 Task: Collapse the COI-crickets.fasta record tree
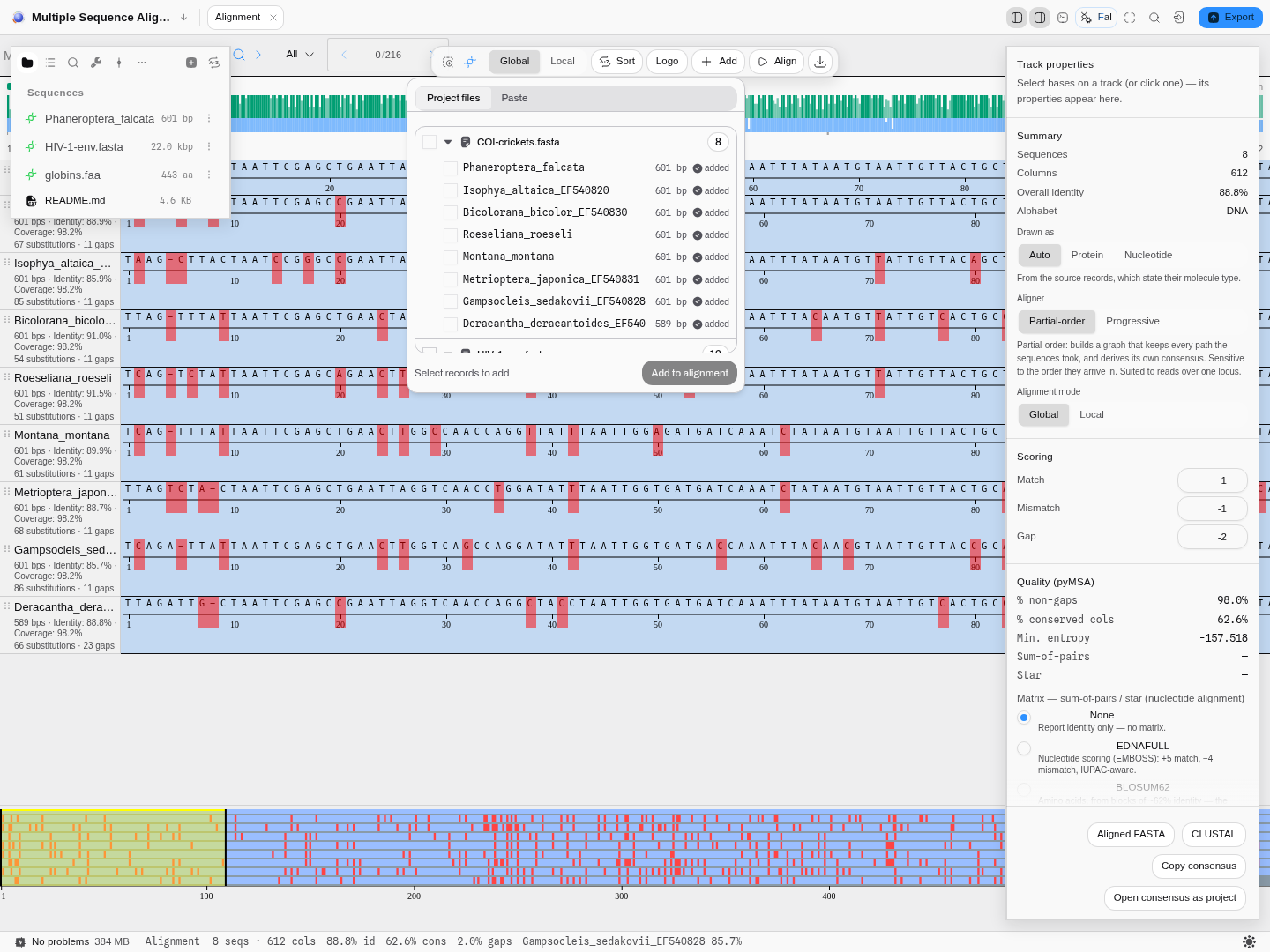click(448, 142)
